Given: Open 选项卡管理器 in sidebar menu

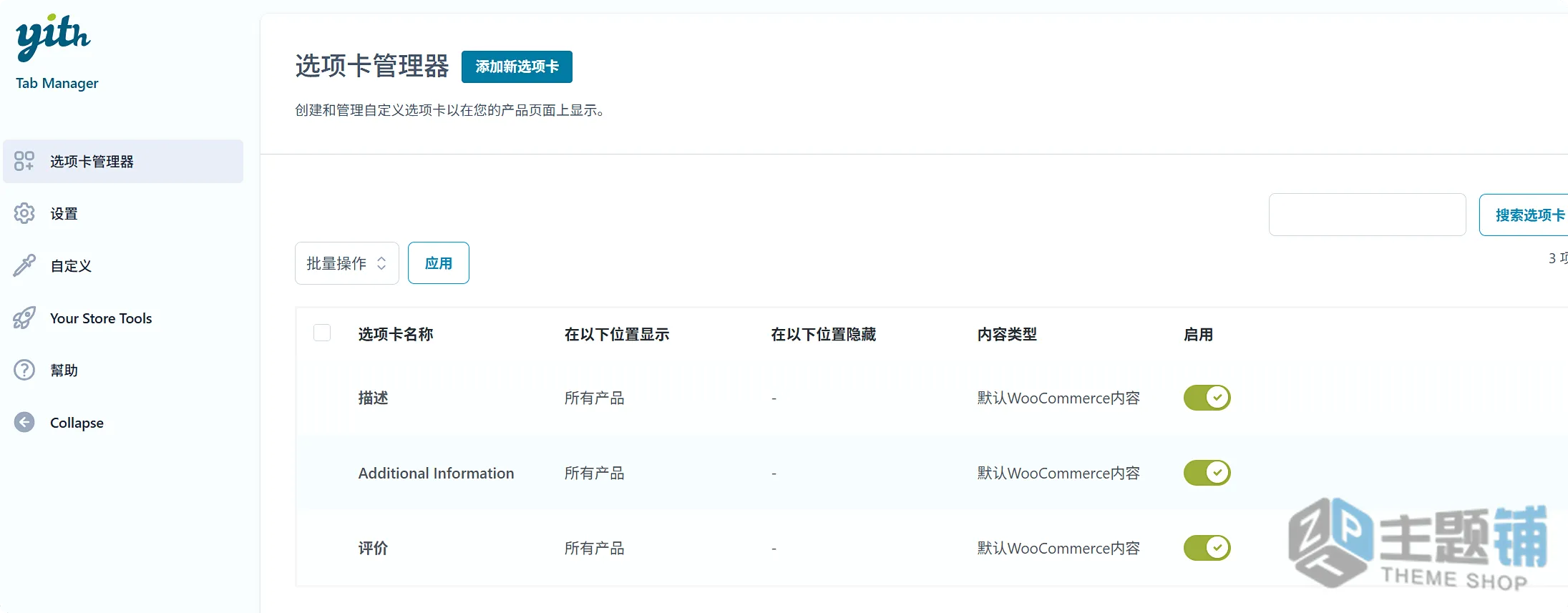Looking at the screenshot, I should pos(123,162).
